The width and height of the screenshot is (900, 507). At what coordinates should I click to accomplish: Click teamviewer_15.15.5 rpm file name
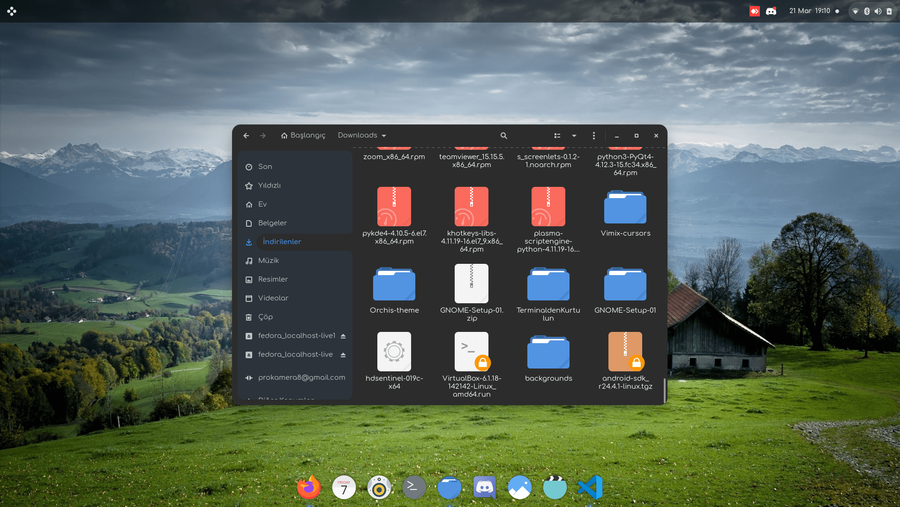click(x=471, y=161)
